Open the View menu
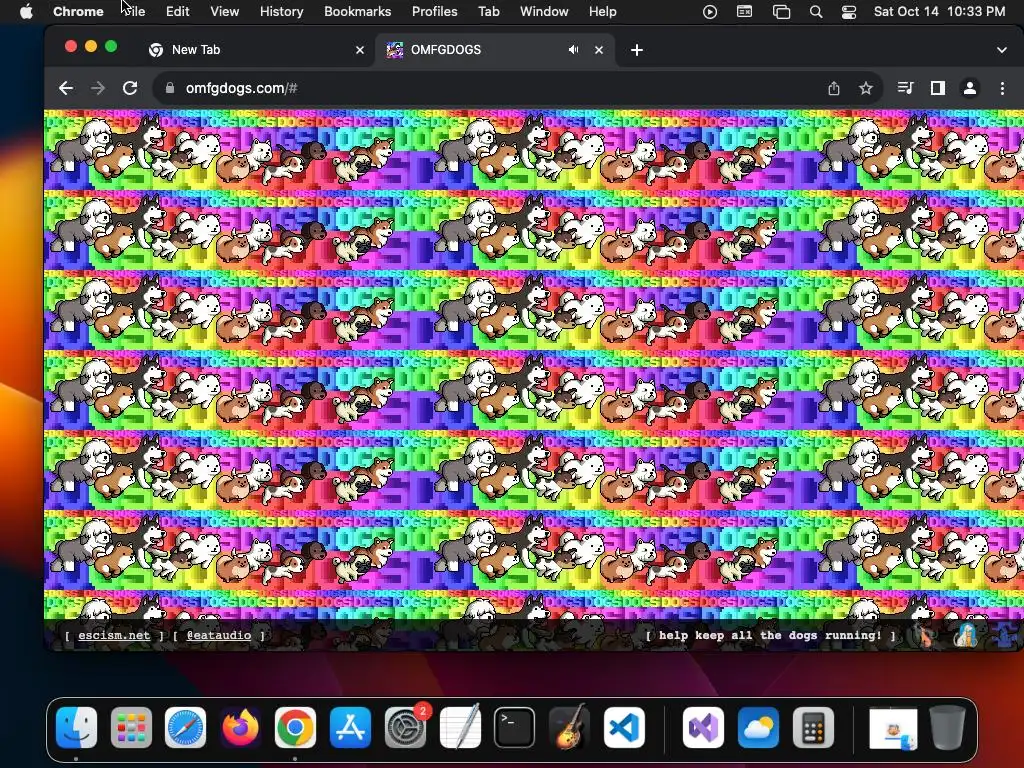Image resolution: width=1024 pixels, height=768 pixels. pos(225,11)
